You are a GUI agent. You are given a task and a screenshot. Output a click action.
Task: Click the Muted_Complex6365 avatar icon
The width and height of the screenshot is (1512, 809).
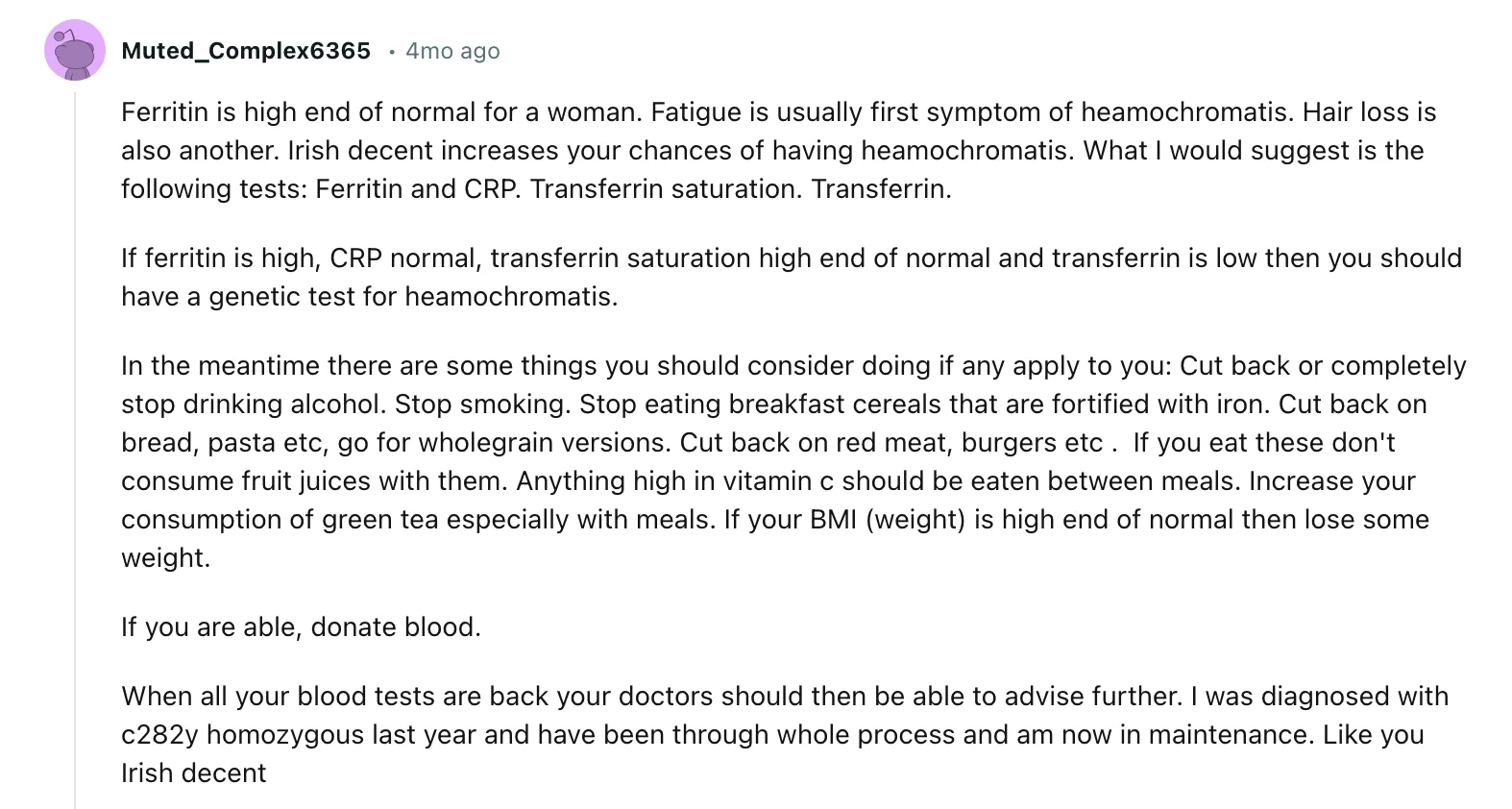(75, 50)
